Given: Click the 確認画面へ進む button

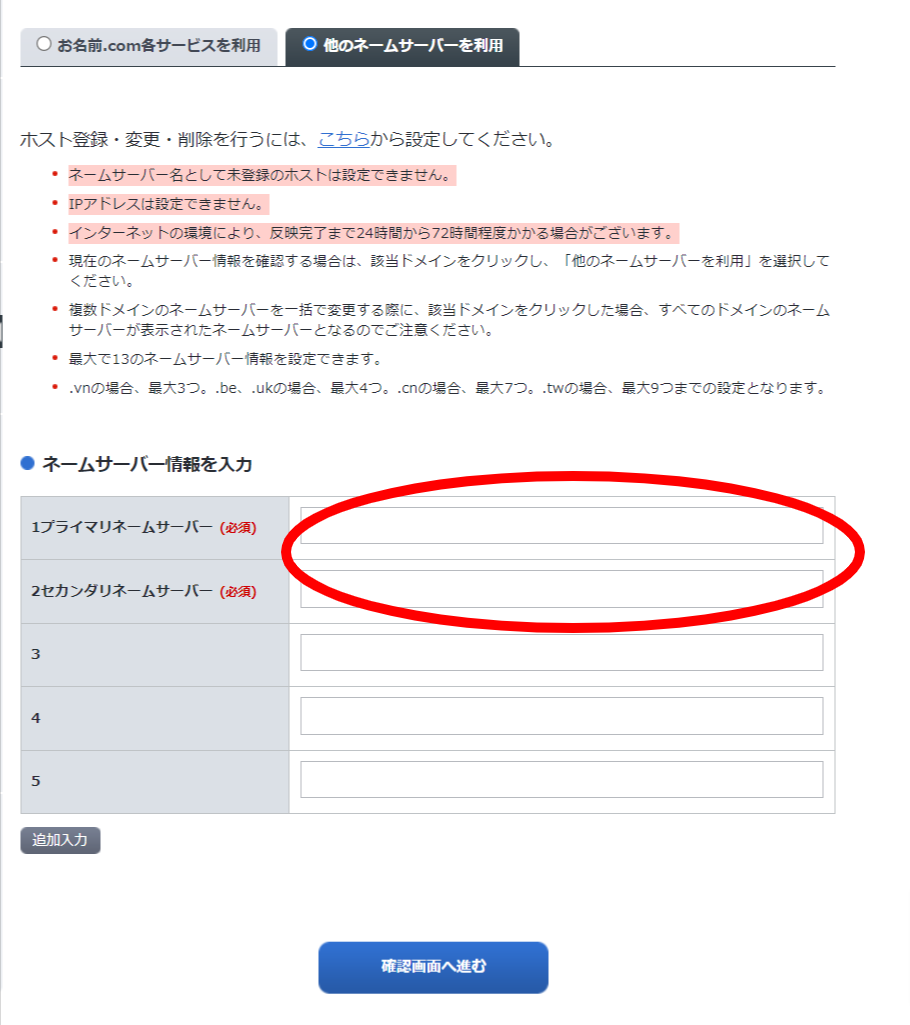Looking at the screenshot, I should pyautogui.click(x=433, y=967).
